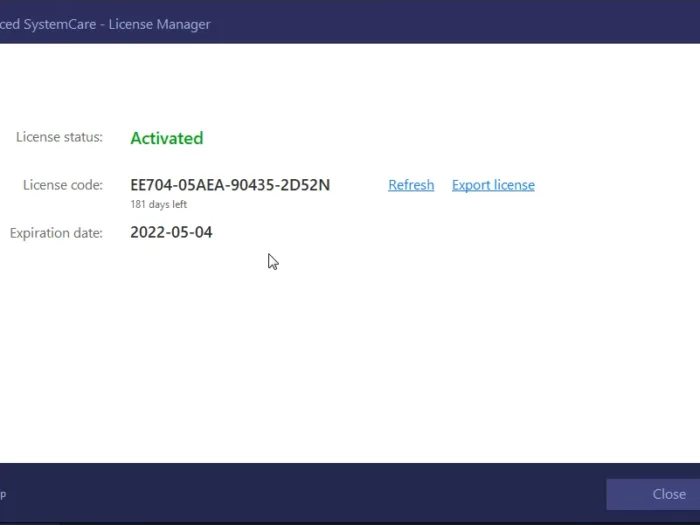The width and height of the screenshot is (700, 525).
Task: Click the year 2022 in expiration date
Action: 147,233
